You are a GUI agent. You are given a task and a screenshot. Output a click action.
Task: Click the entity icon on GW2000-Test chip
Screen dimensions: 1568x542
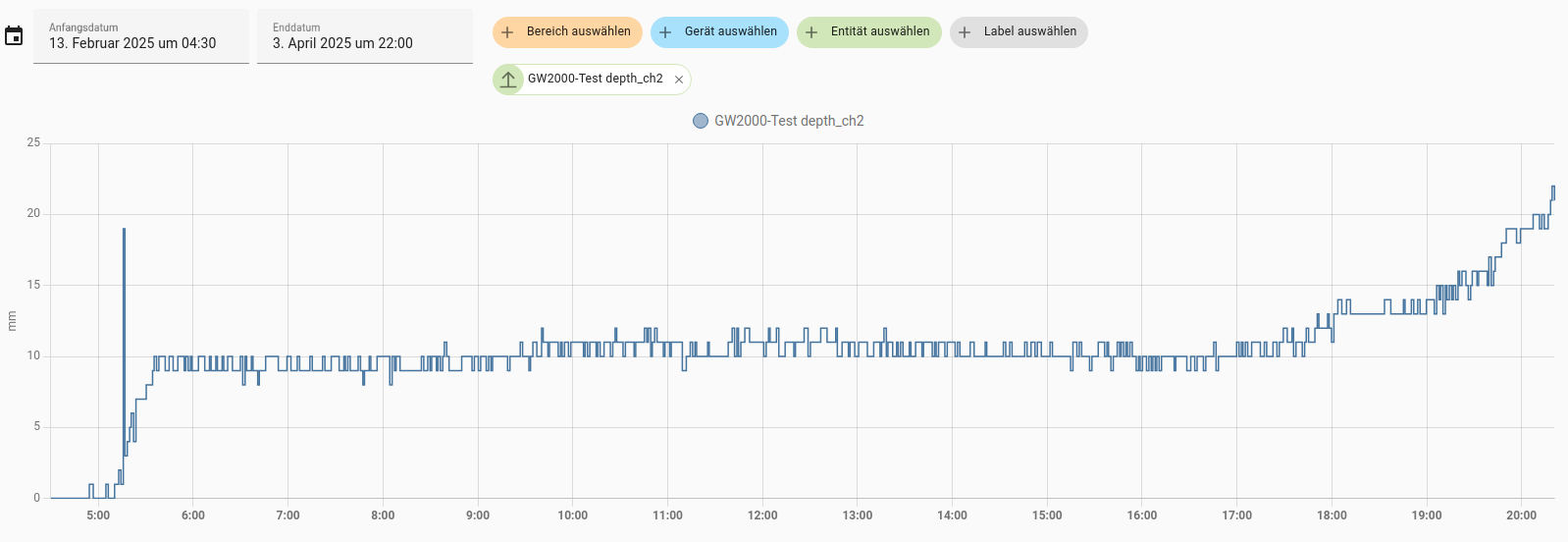pos(508,80)
